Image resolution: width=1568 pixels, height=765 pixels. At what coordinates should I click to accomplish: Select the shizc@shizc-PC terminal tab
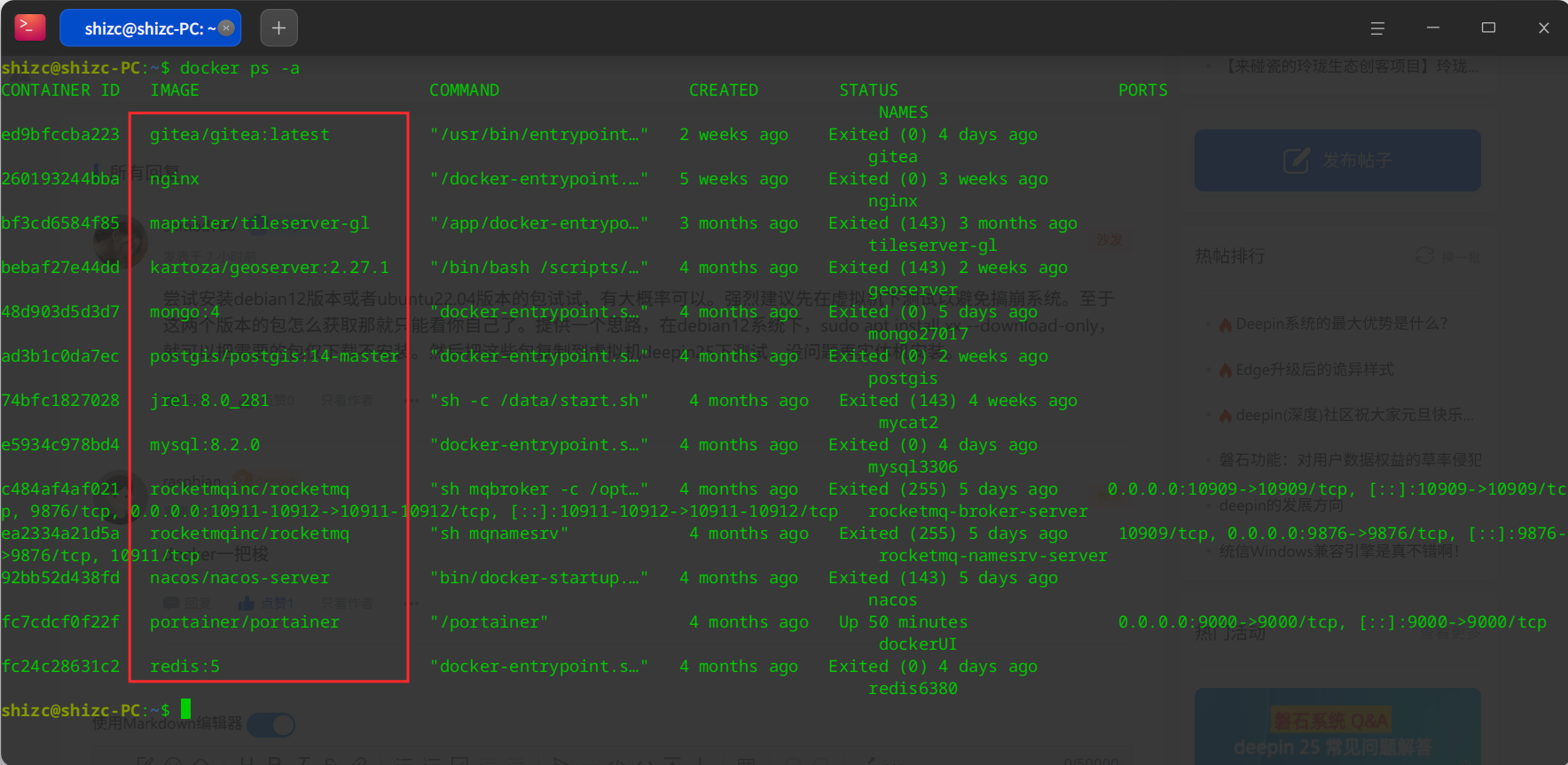click(150, 28)
